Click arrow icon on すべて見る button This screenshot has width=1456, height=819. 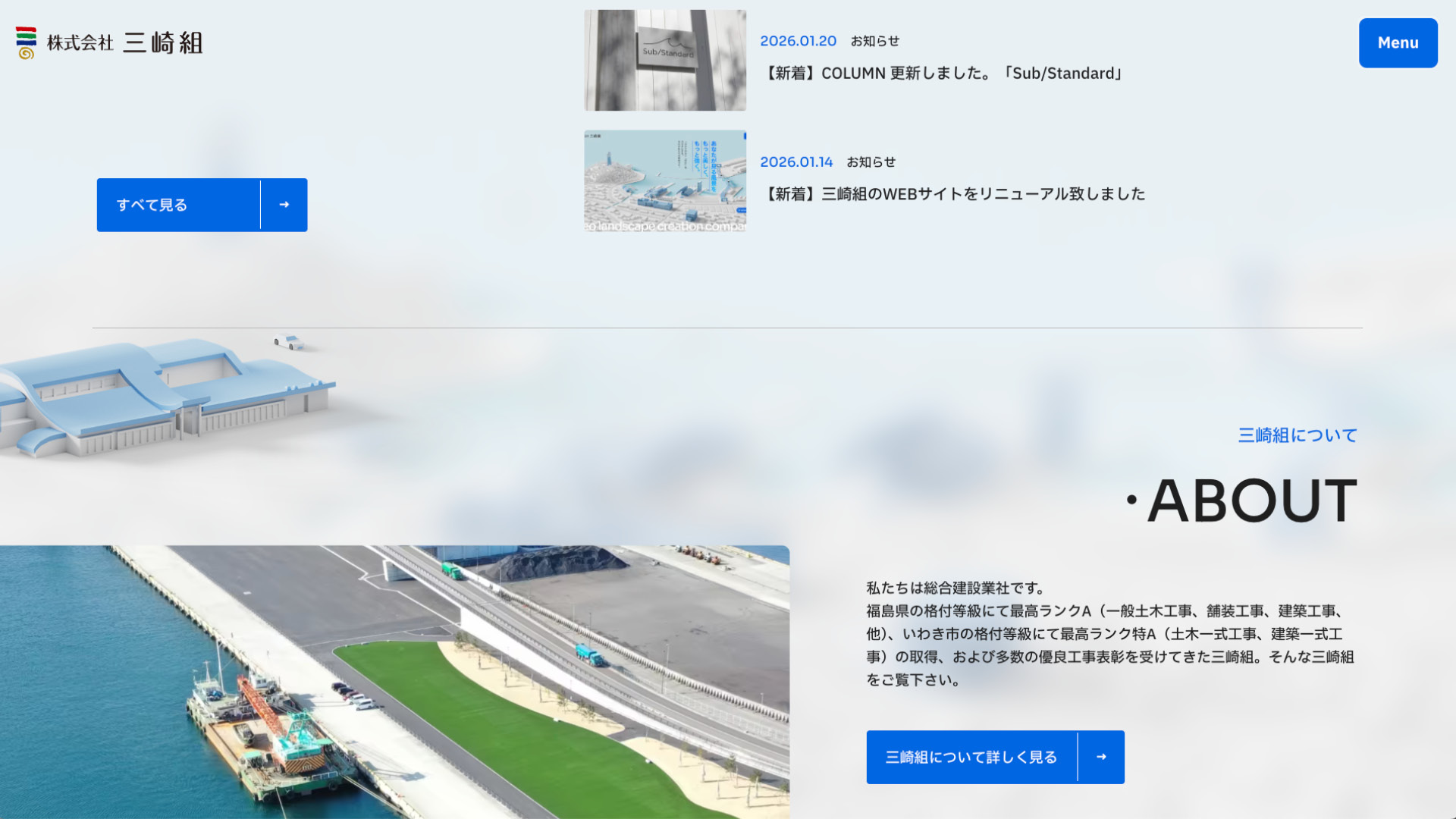click(x=284, y=205)
